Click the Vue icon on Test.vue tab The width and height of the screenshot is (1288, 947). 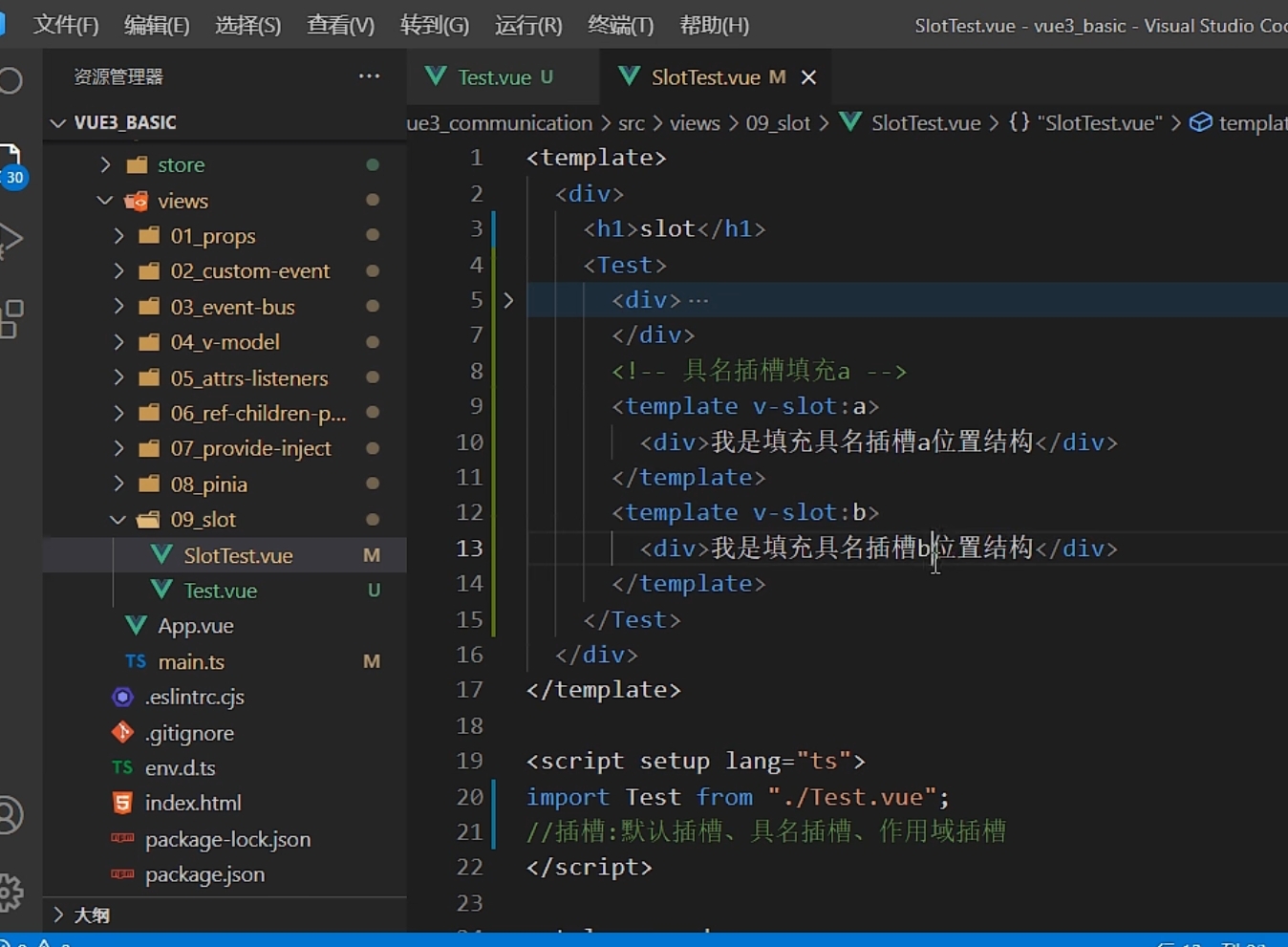436,76
